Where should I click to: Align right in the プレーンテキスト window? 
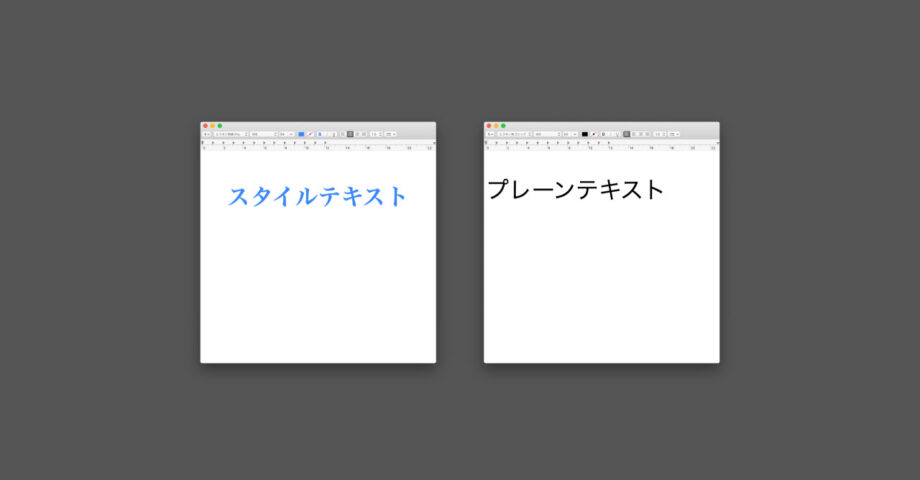click(x=641, y=134)
